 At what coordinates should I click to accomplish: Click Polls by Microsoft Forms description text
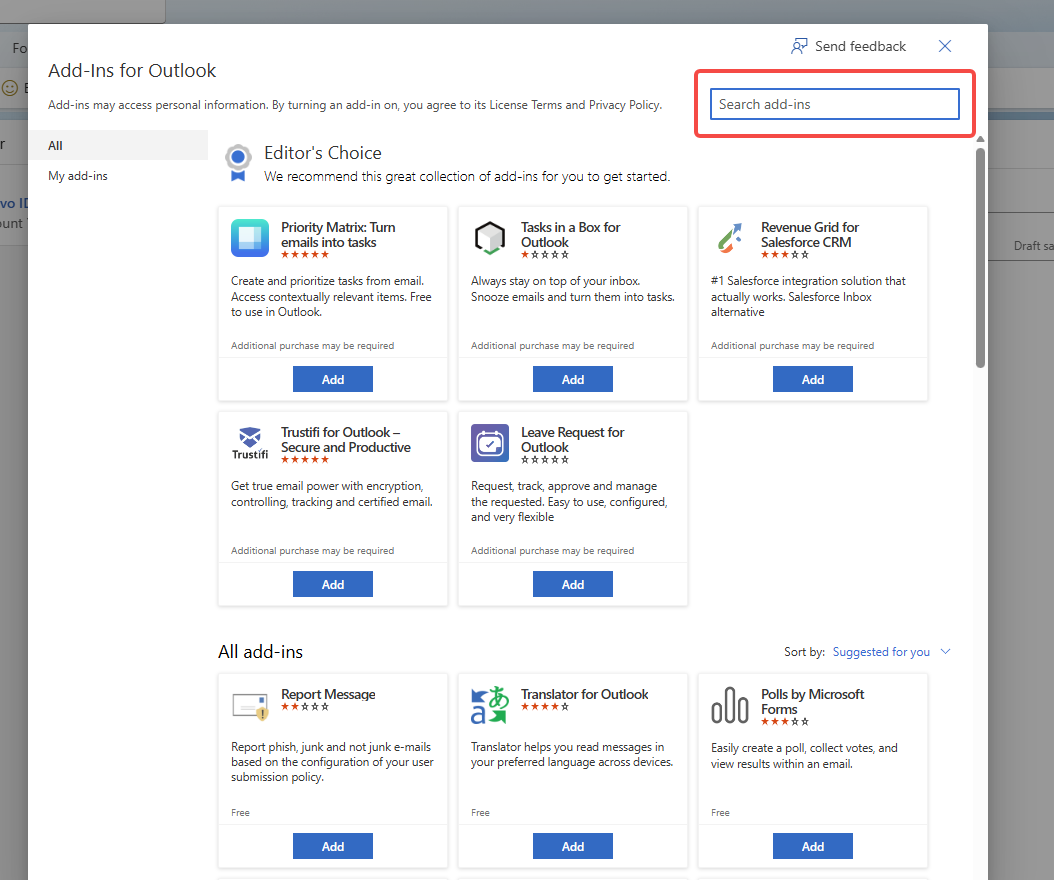coord(804,756)
